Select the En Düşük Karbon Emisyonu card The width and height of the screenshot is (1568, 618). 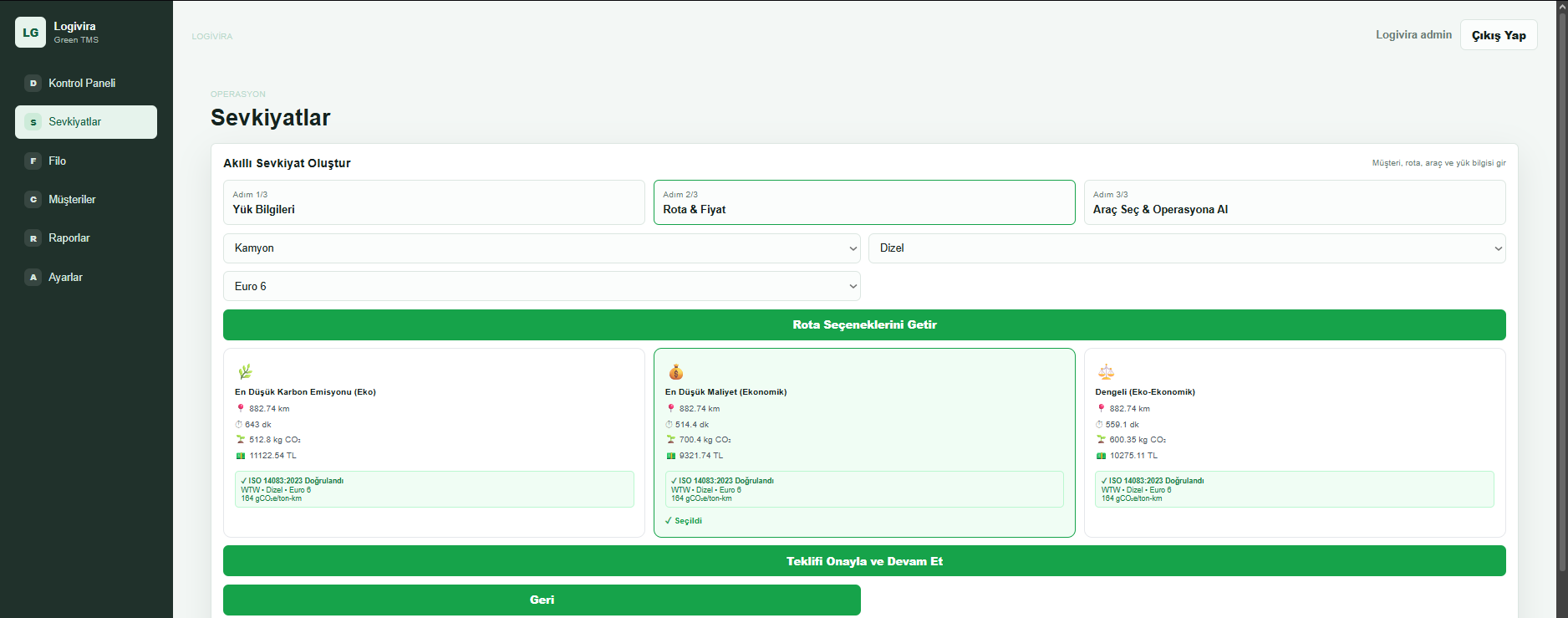(x=434, y=442)
